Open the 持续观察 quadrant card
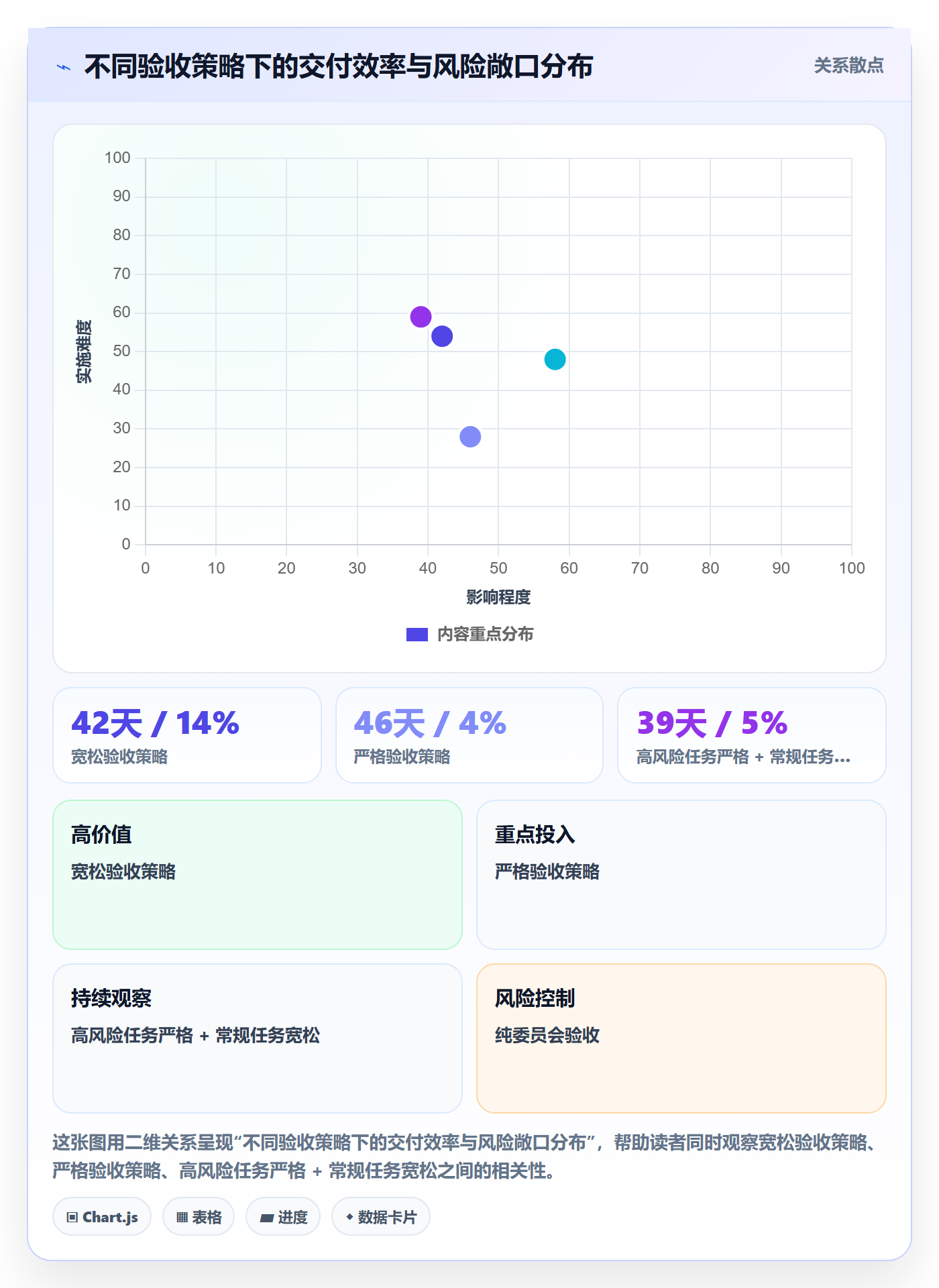The image size is (939, 1288). 258,1038
